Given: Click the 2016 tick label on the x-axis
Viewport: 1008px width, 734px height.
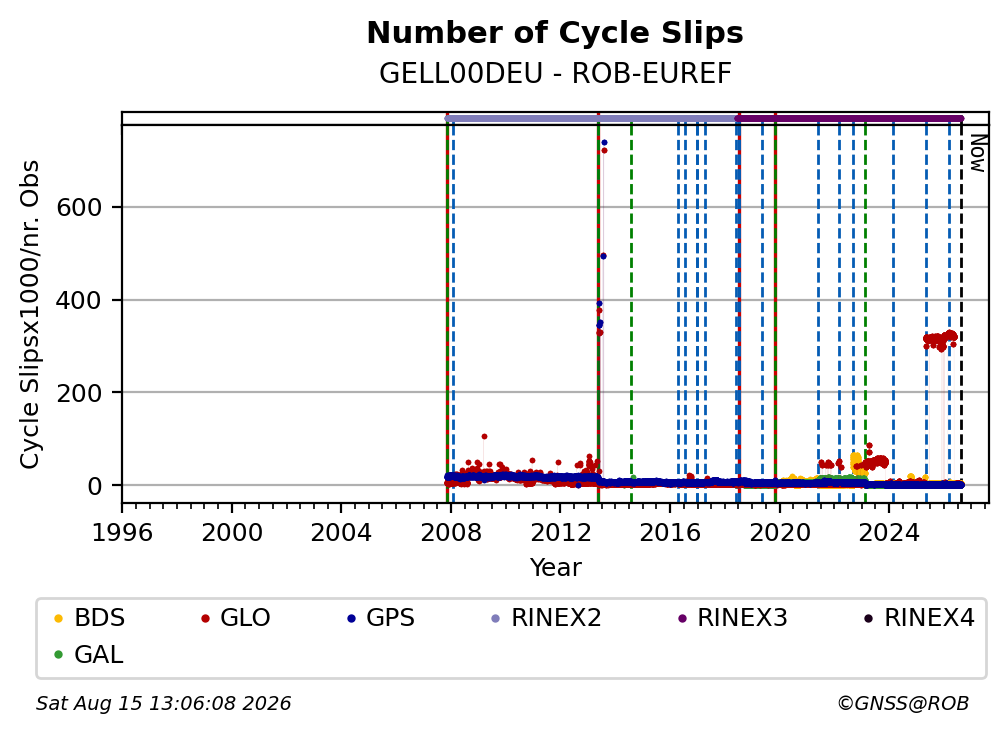Looking at the screenshot, I should (x=670, y=533).
